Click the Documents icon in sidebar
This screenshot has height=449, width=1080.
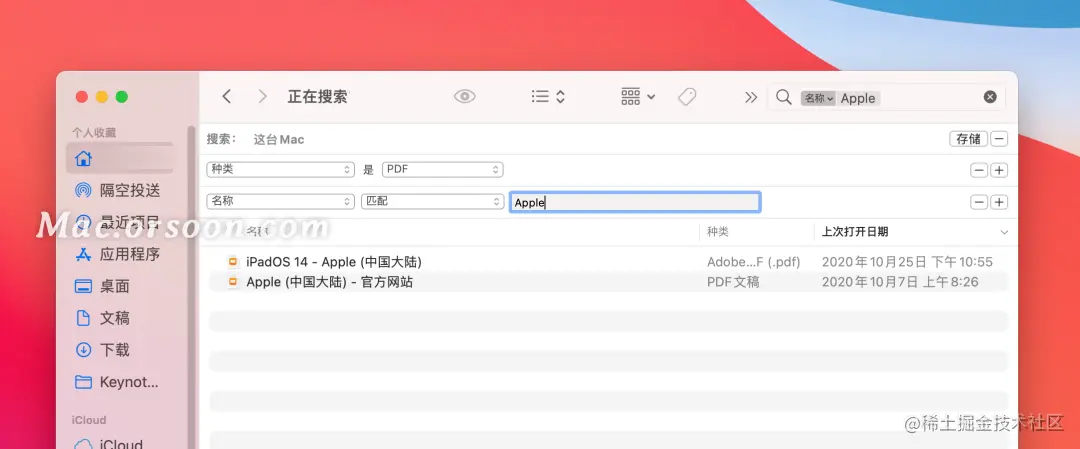point(83,317)
